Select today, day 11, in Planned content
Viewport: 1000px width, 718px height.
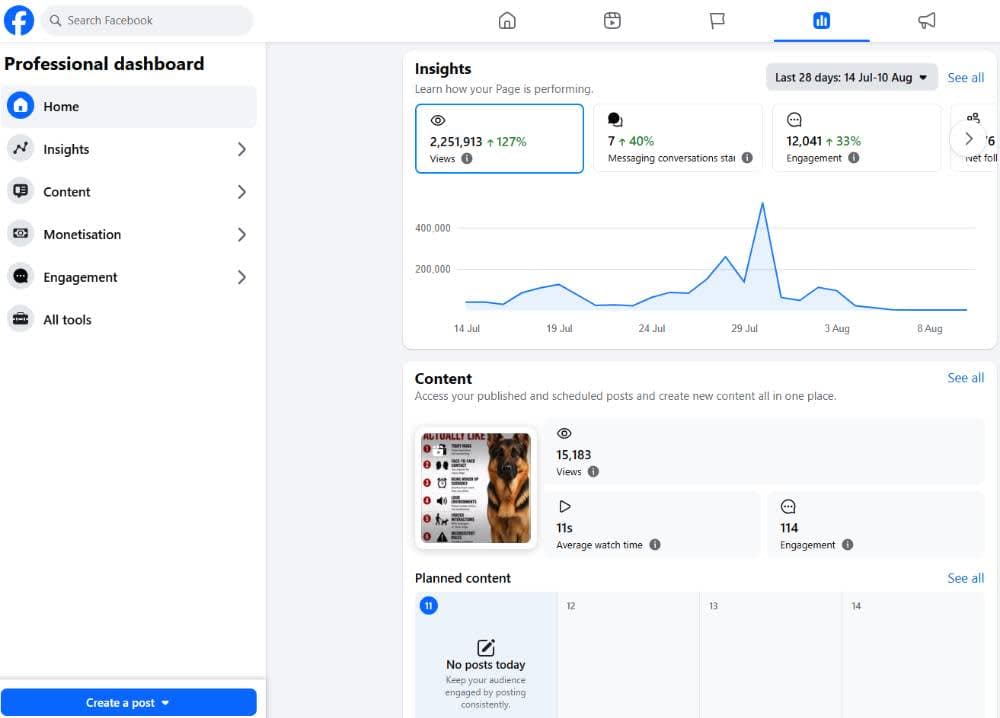(x=486, y=655)
